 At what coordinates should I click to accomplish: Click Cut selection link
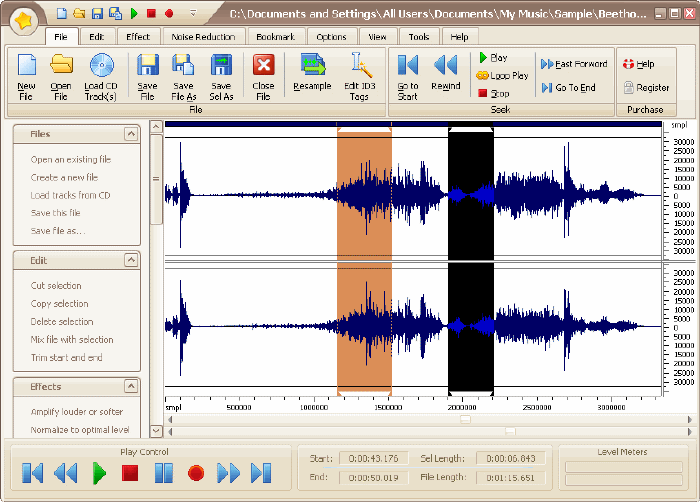56,285
